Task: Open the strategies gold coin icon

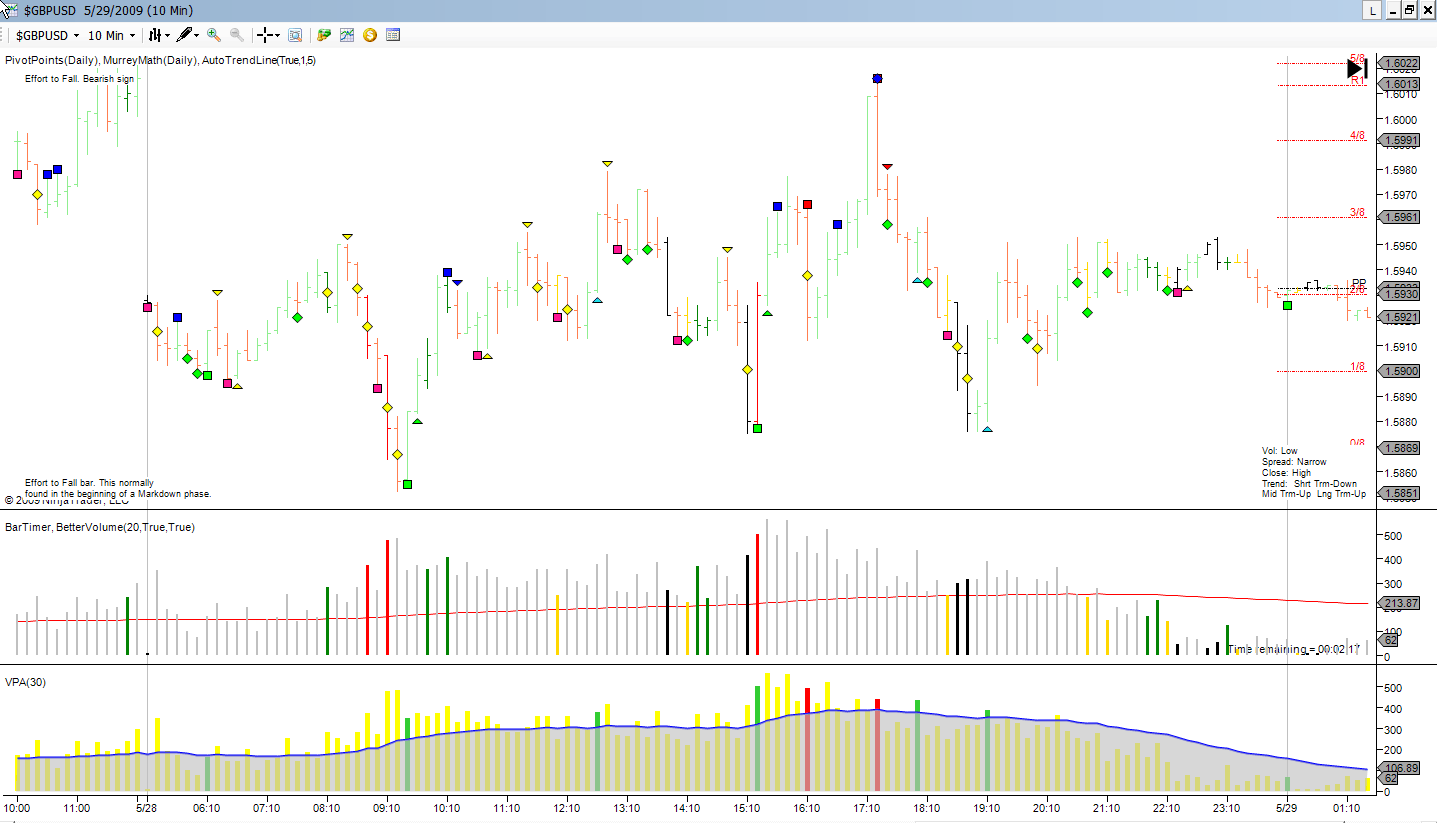Action: pyautogui.click(x=370, y=35)
